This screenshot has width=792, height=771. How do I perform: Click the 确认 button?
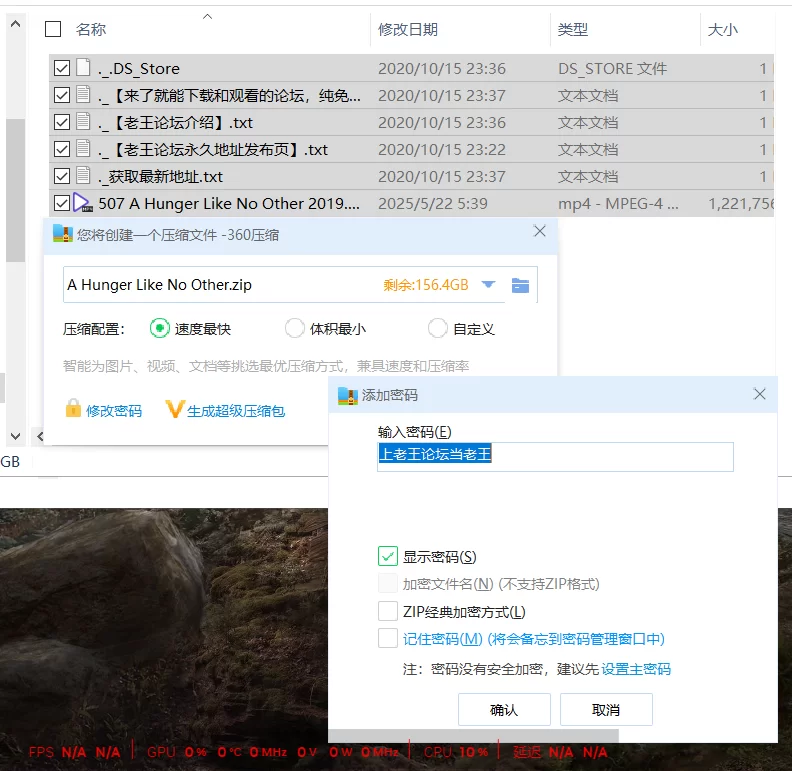[504, 709]
